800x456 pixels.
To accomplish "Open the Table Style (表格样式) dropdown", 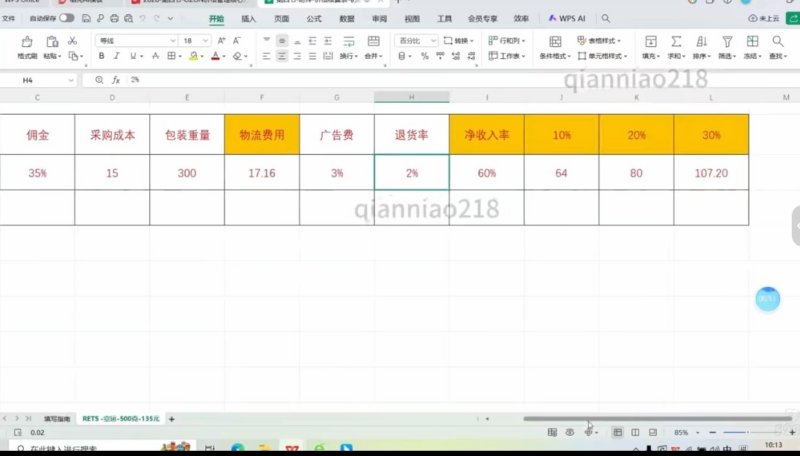I will pos(599,40).
